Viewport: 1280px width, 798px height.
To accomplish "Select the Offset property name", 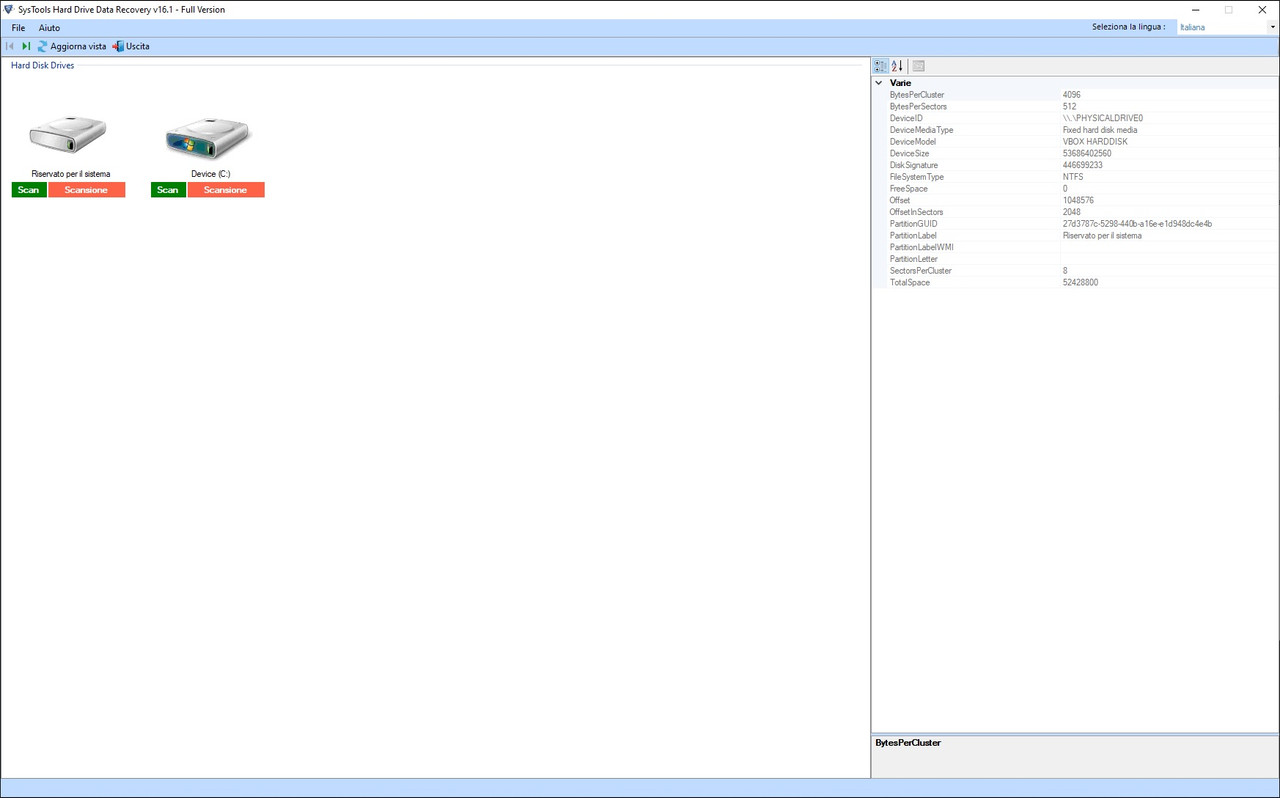I will (x=901, y=200).
